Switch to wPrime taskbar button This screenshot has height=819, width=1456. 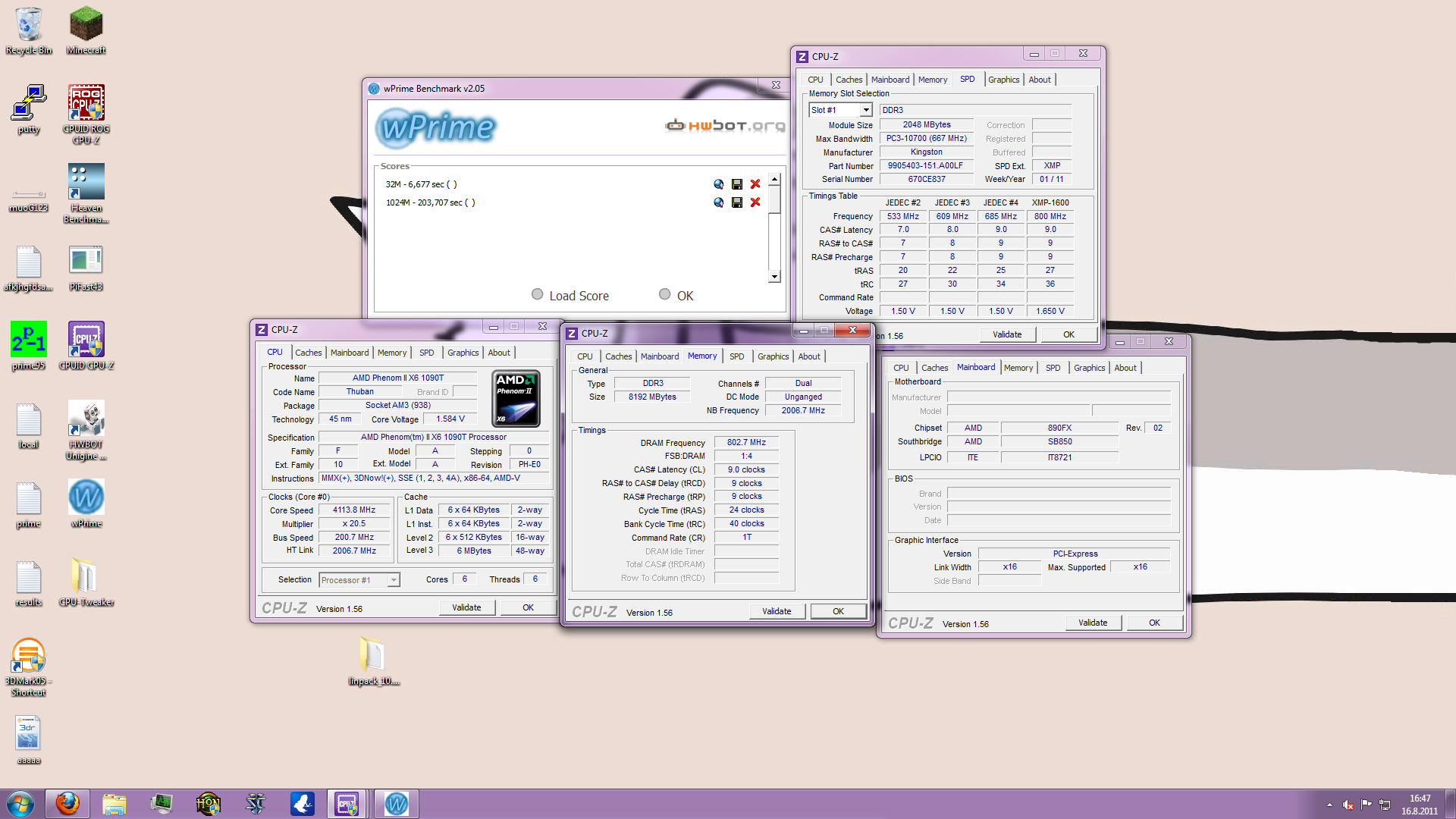point(396,804)
